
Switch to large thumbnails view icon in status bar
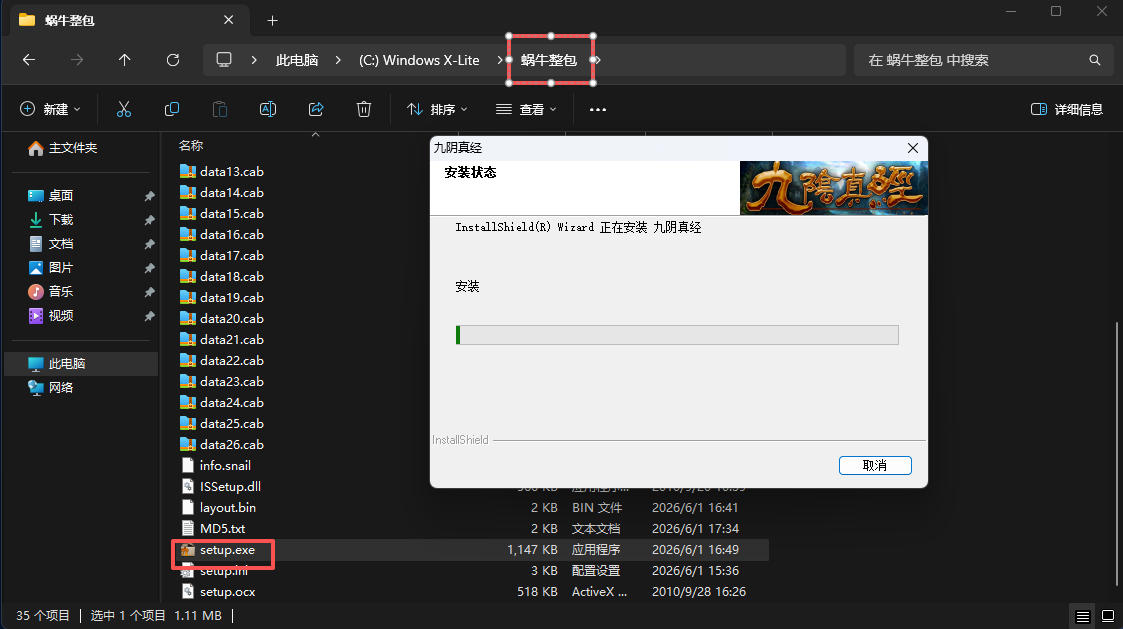[x=1108, y=616]
